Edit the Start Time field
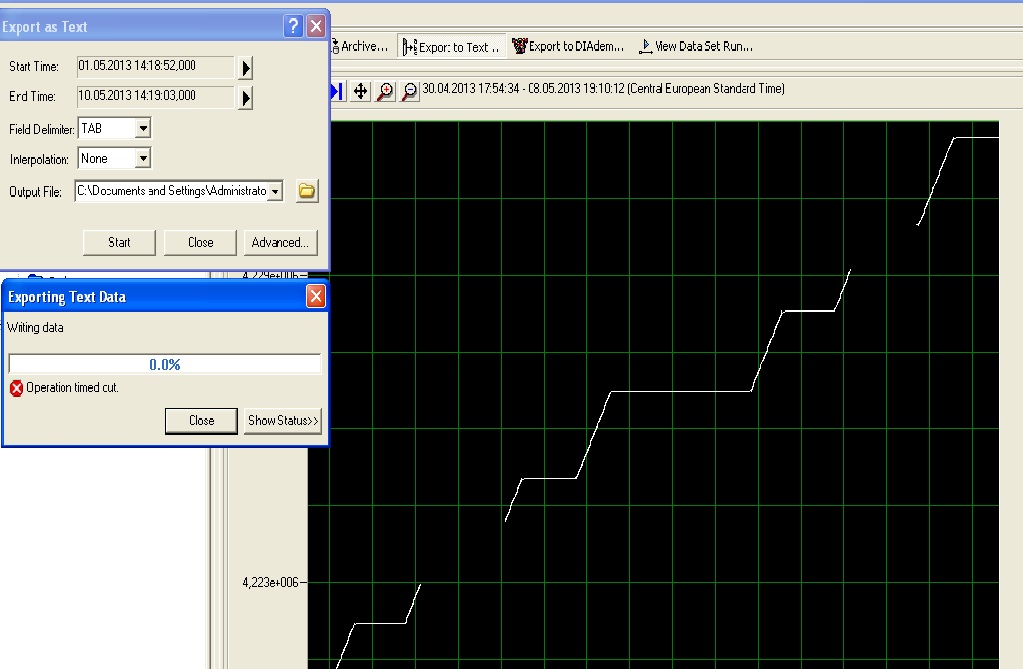 pos(155,66)
